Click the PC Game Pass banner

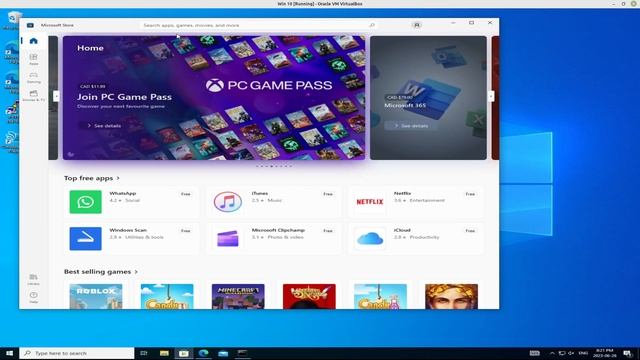coord(214,98)
